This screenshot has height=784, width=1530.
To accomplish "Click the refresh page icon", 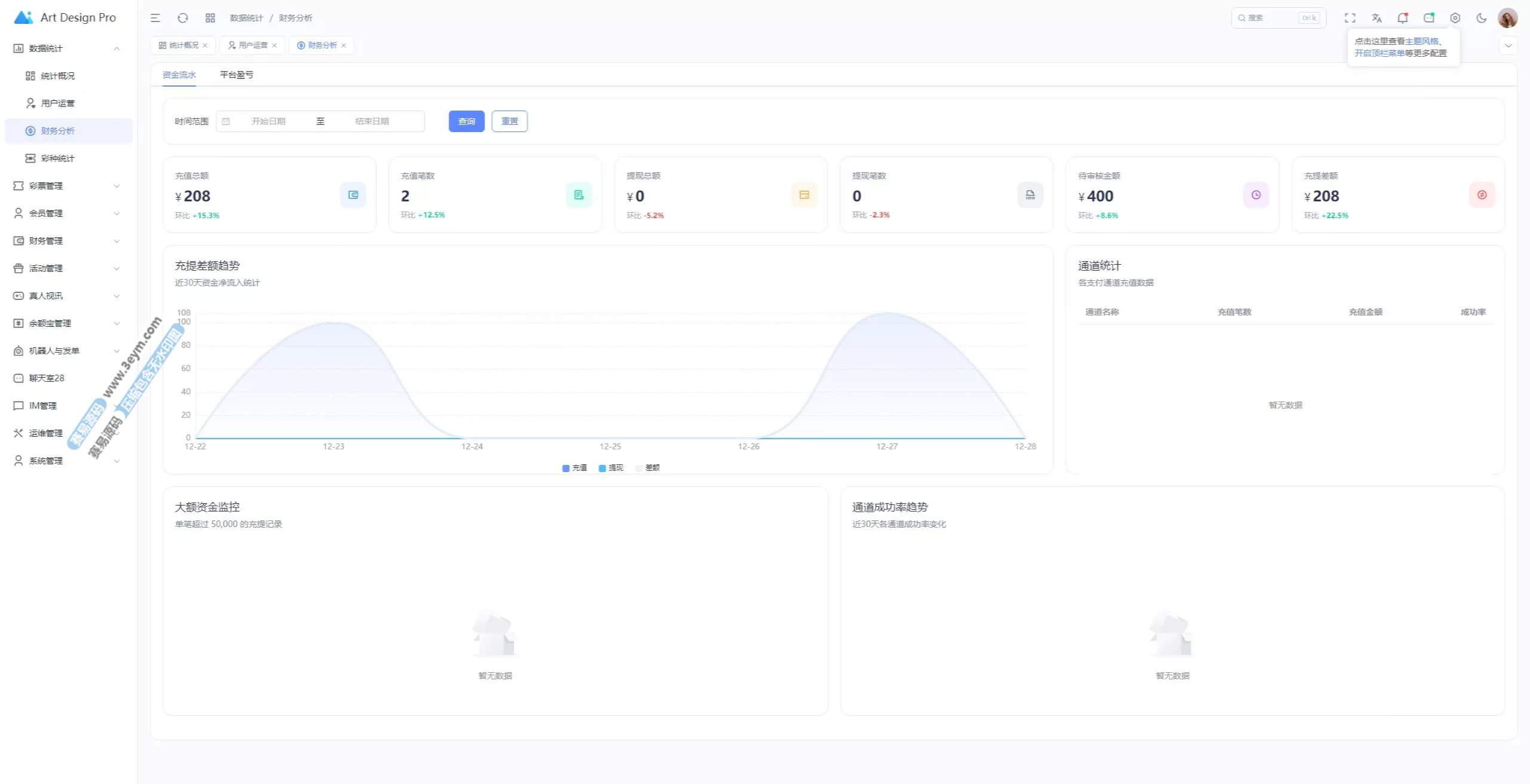I will [x=183, y=18].
